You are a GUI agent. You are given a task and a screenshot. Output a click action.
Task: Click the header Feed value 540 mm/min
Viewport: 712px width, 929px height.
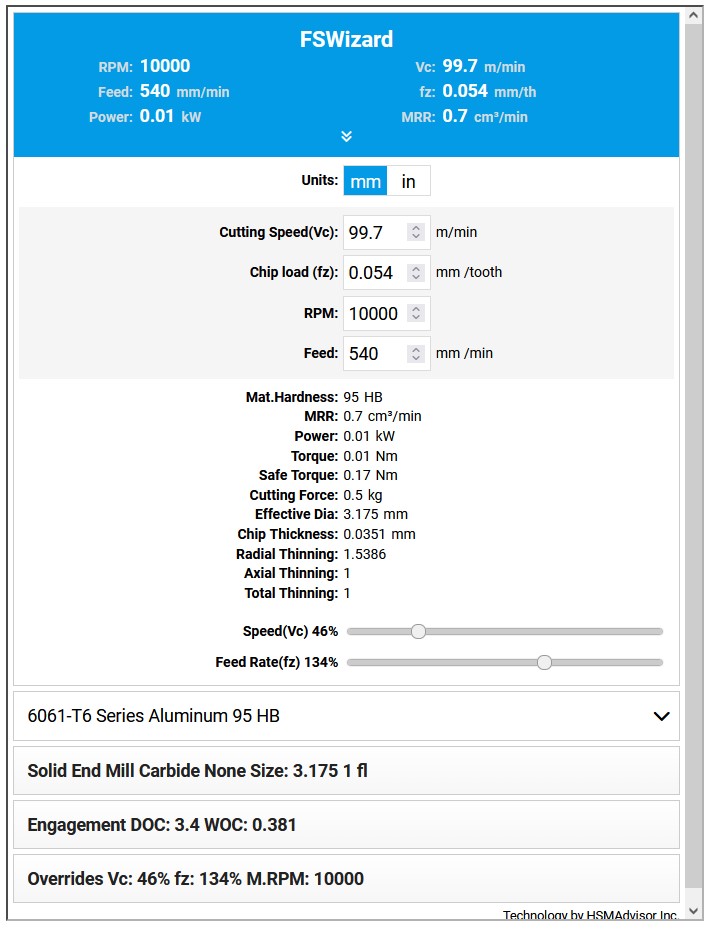pos(184,91)
